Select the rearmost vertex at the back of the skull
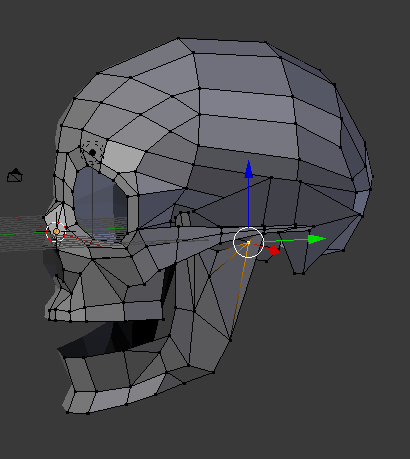The height and width of the screenshot is (459, 410). [372, 177]
